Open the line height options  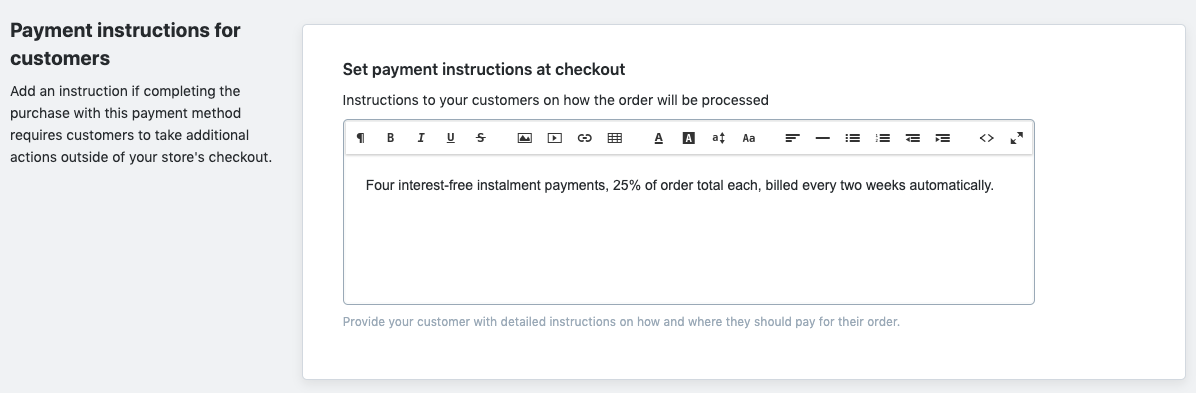[719, 138]
